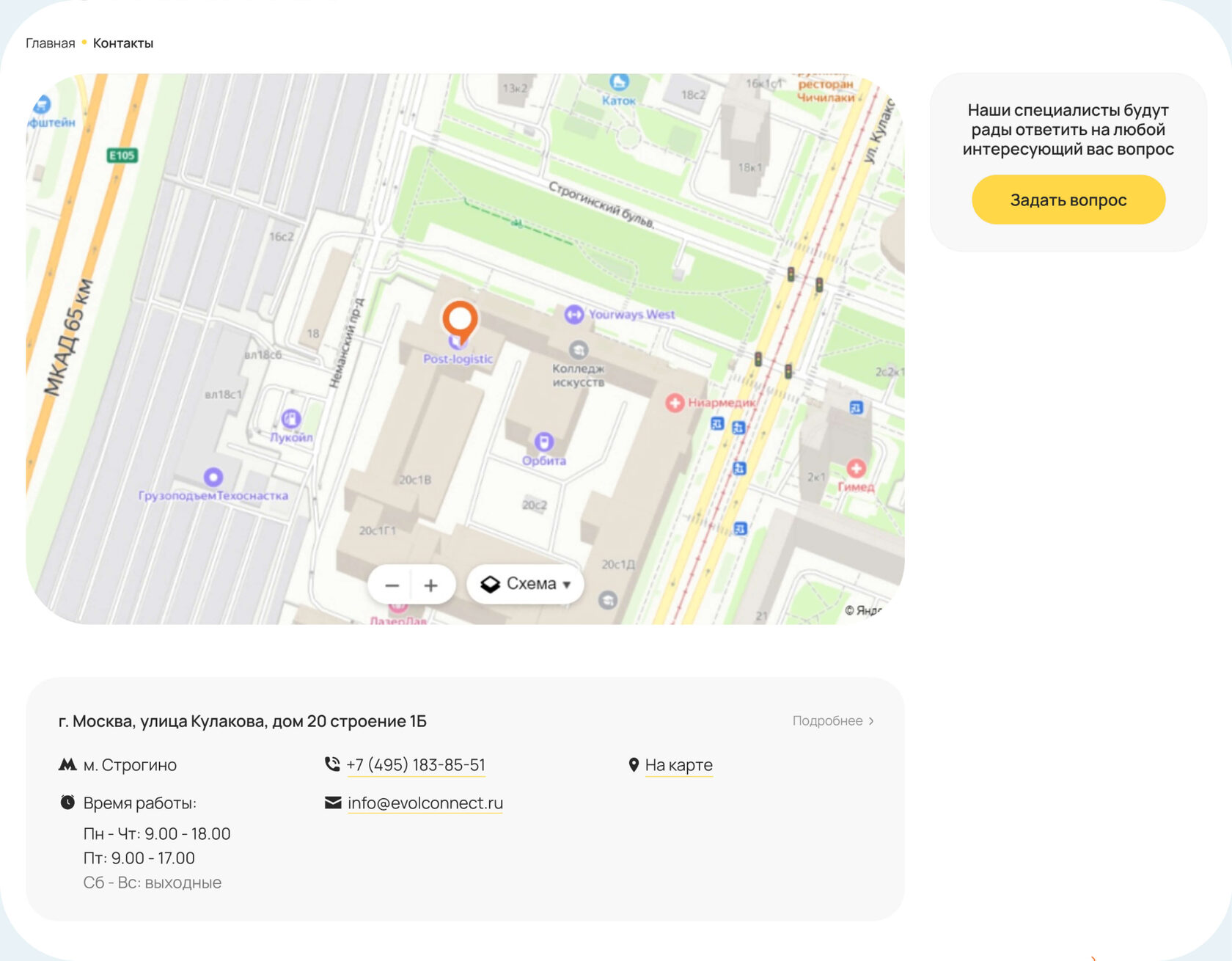Select the Каток marker icon on map
This screenshot has height=961, width=1232.
click(x=619, y=81)
